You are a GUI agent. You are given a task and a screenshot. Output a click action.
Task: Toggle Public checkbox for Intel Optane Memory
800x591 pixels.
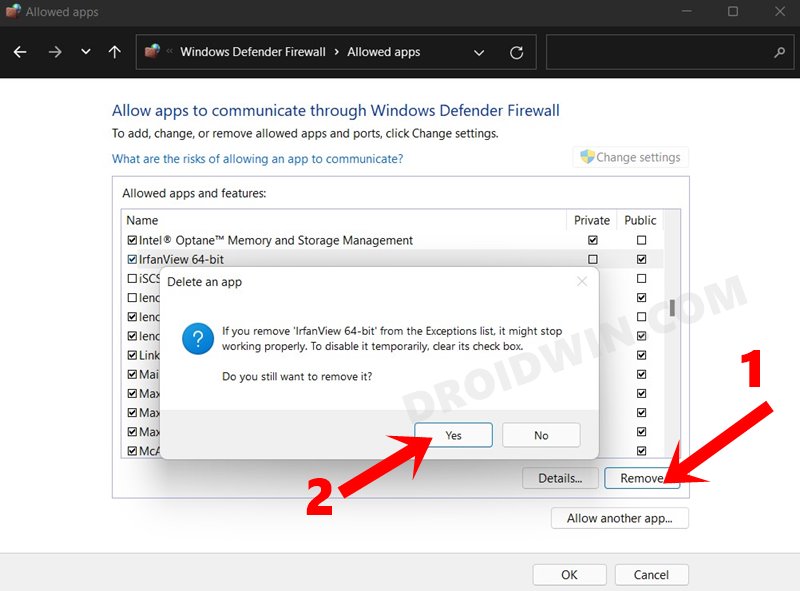point(641,240)
